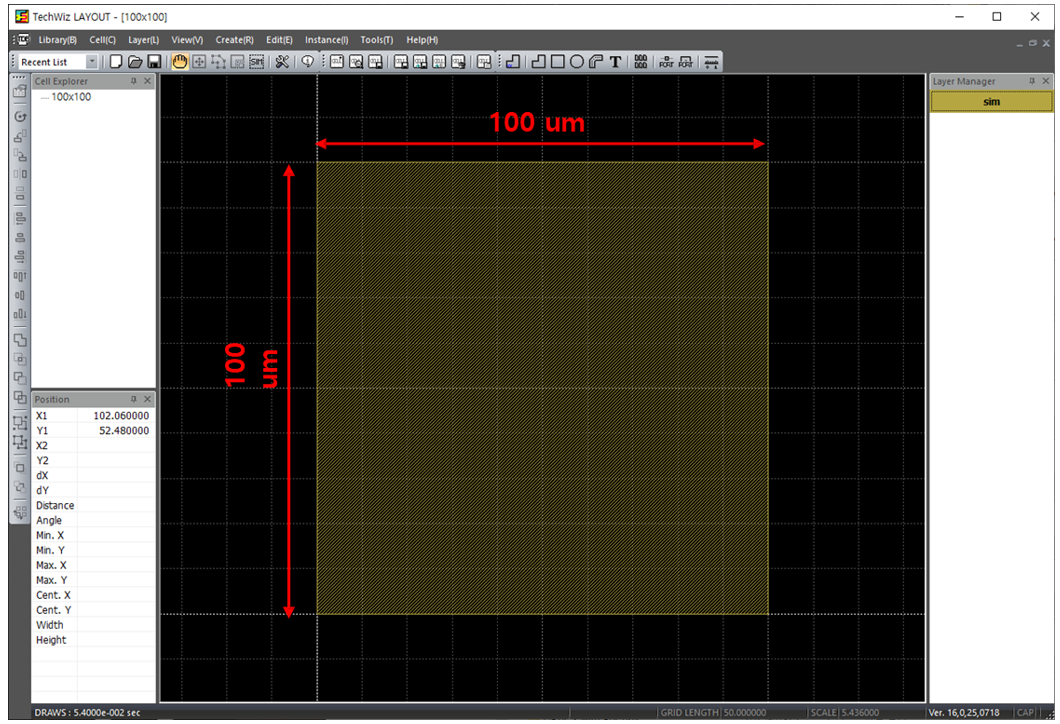The width and height of the screenshot is (1060, 724).
Task: Select the Text tool
Action: tap(615, 62)
